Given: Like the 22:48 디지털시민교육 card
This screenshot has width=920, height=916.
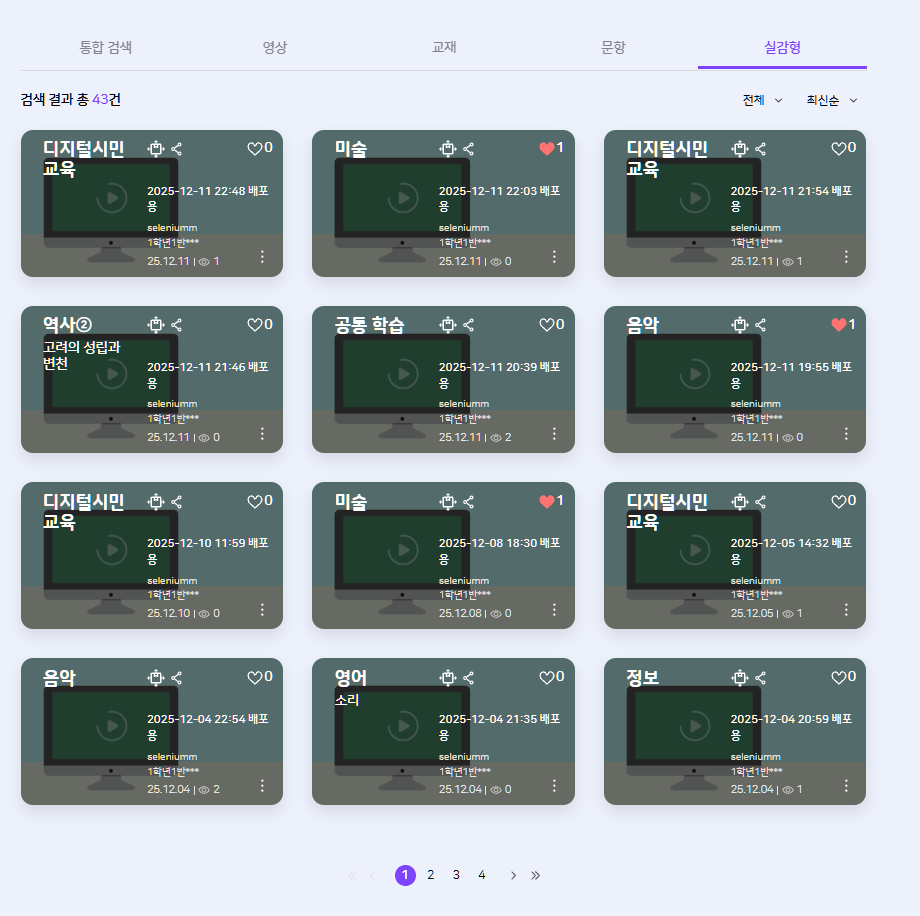Looking at the screenshot, I should [255, 148].
